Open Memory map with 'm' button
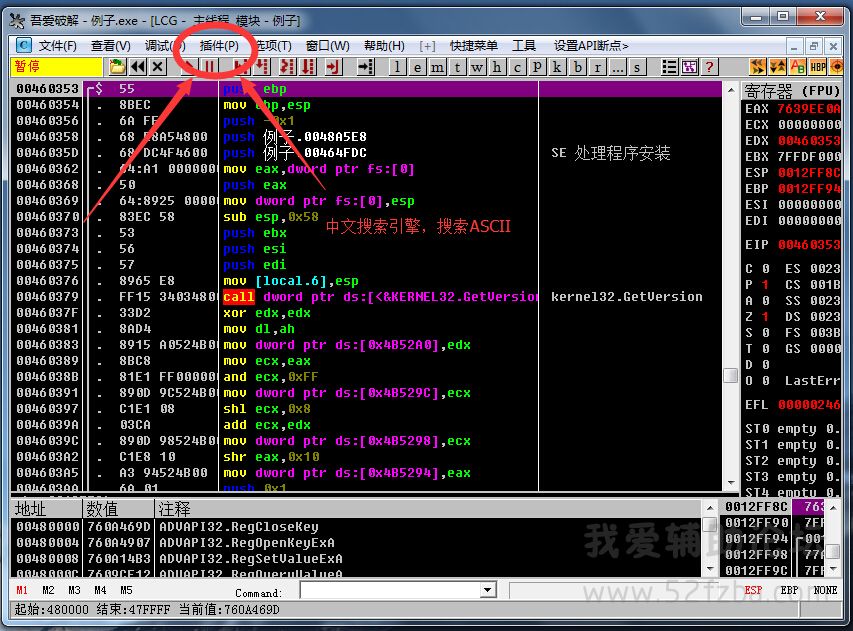Viewport: 853px width, 631px height. click(437, 67)
